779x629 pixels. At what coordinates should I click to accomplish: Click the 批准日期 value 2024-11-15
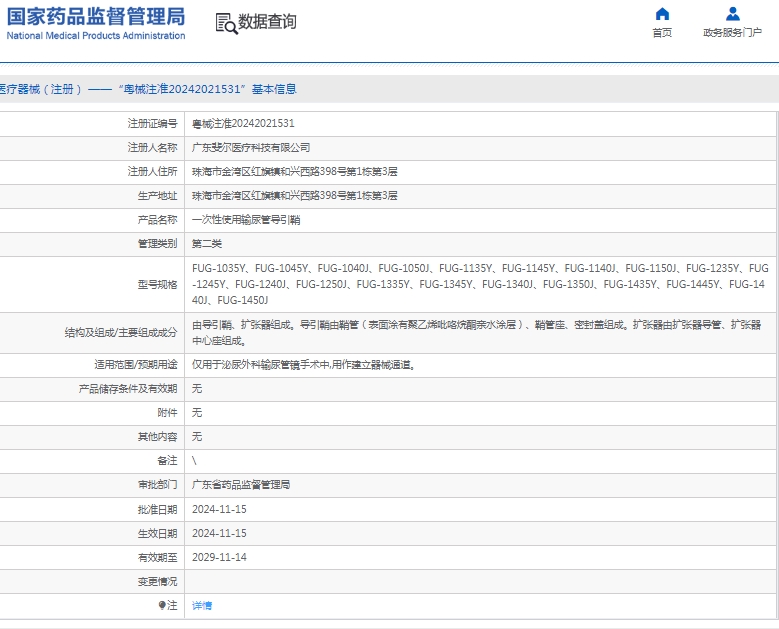pos(219,509)
